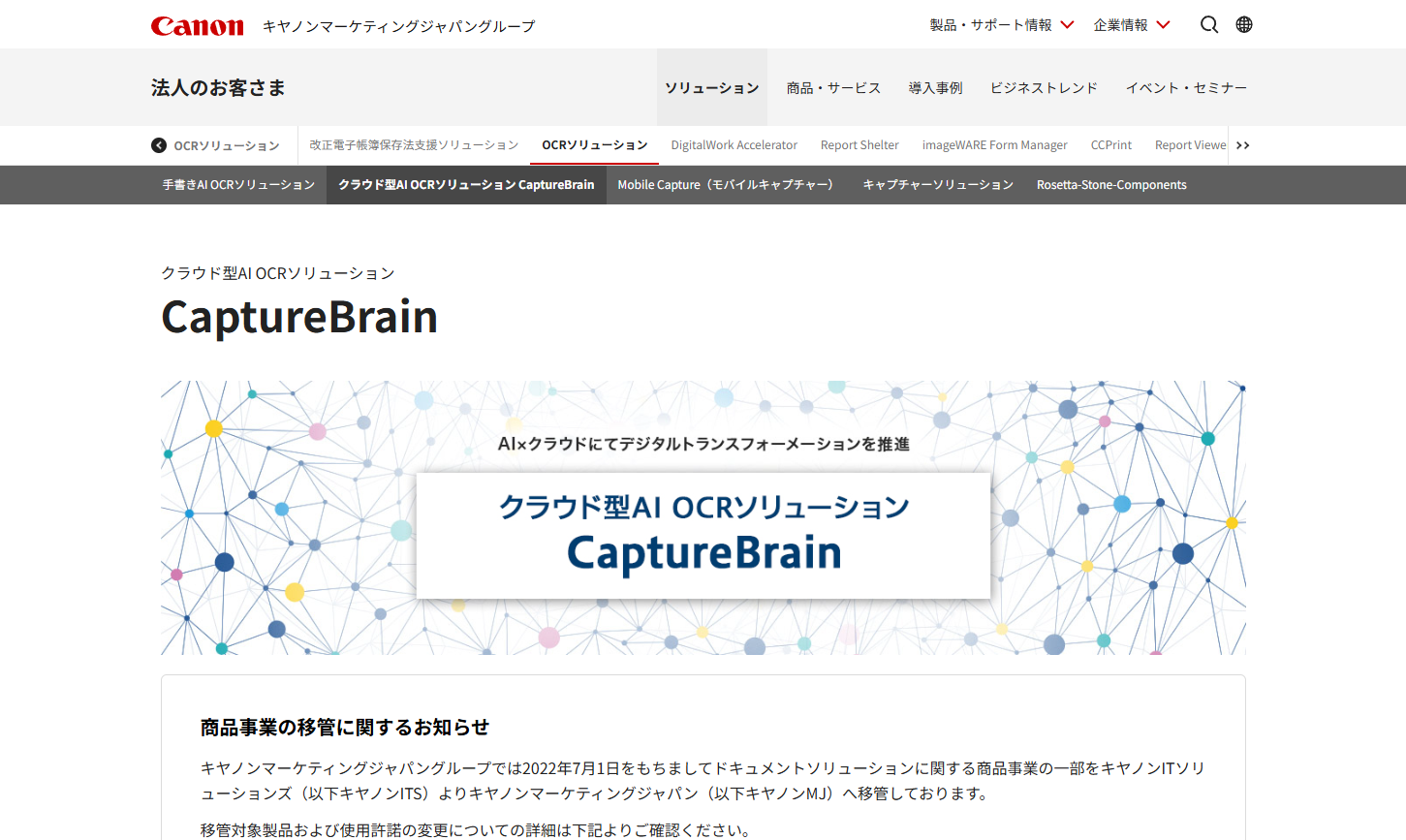This screenshot has width=1406, height=840.
Task: Click the CaptureBrain page title
Action: pos(299,317)
